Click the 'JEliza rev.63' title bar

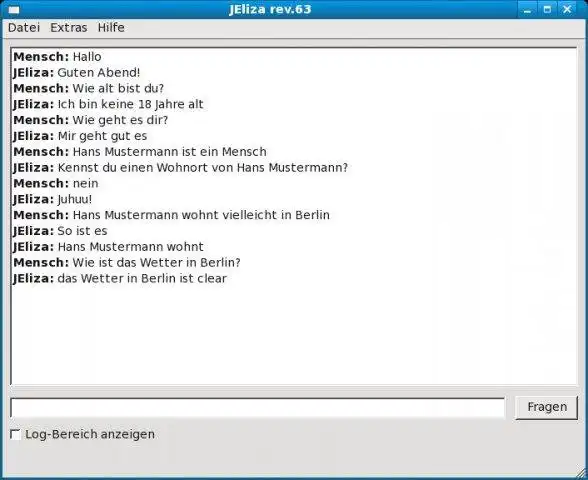(270, 9)
